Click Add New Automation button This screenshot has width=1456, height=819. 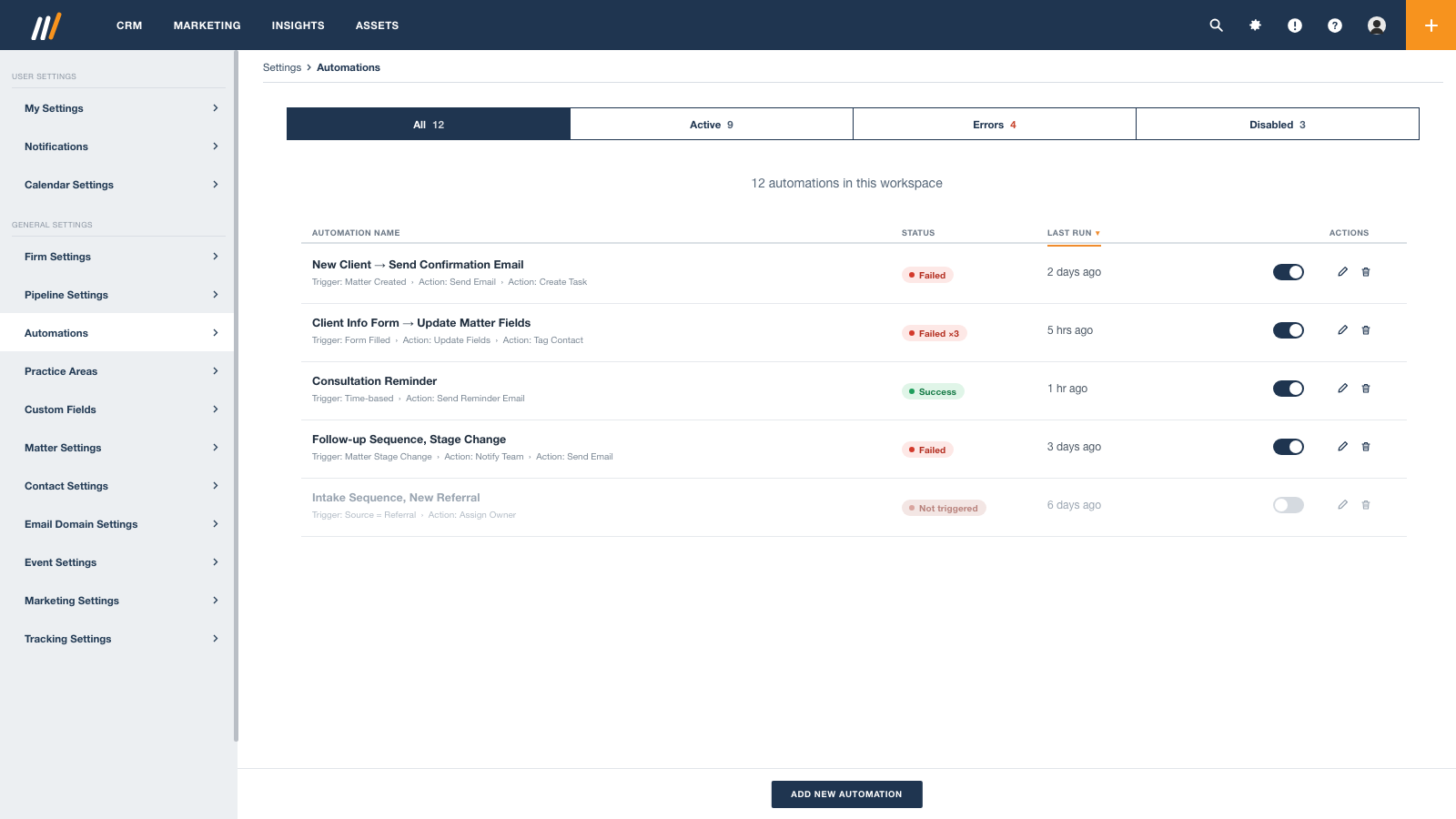[x=847, y=794]
